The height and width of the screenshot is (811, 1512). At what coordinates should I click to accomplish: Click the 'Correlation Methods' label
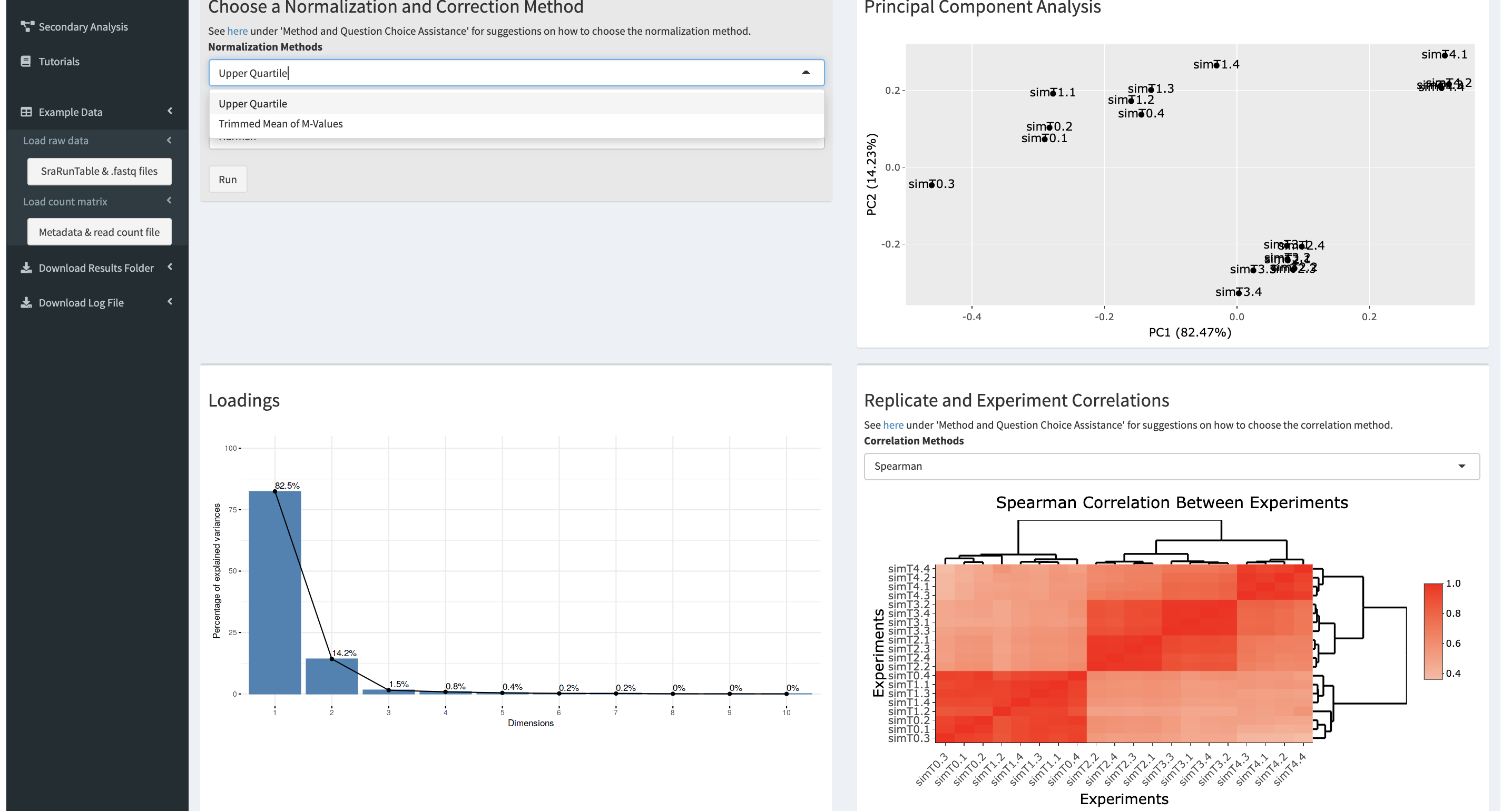tap(914, 441)
